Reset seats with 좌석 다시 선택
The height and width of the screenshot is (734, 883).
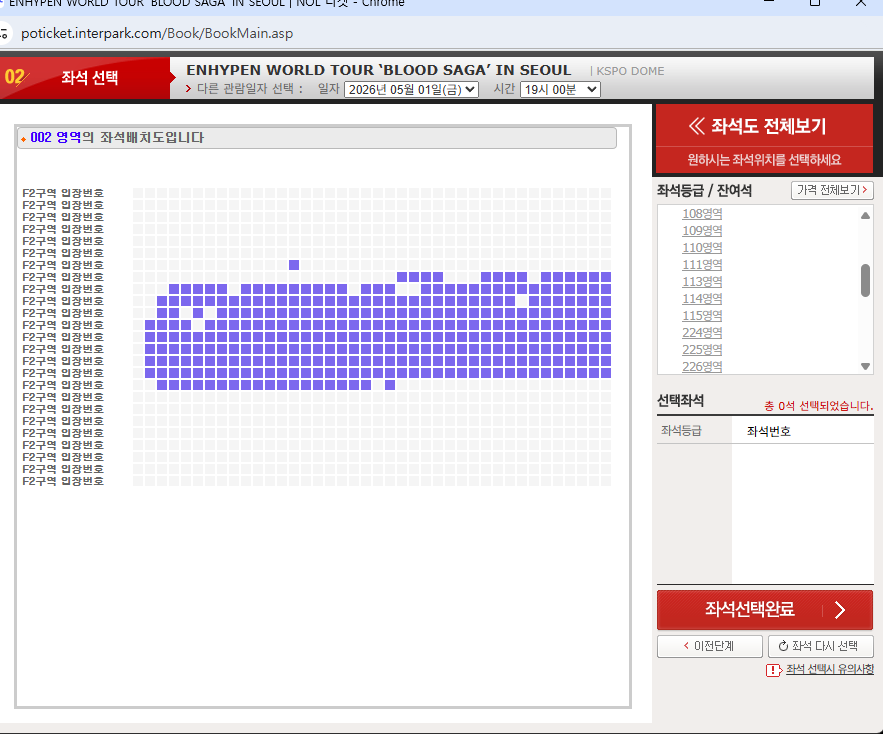pyautogui.click(x=820, y=646)
